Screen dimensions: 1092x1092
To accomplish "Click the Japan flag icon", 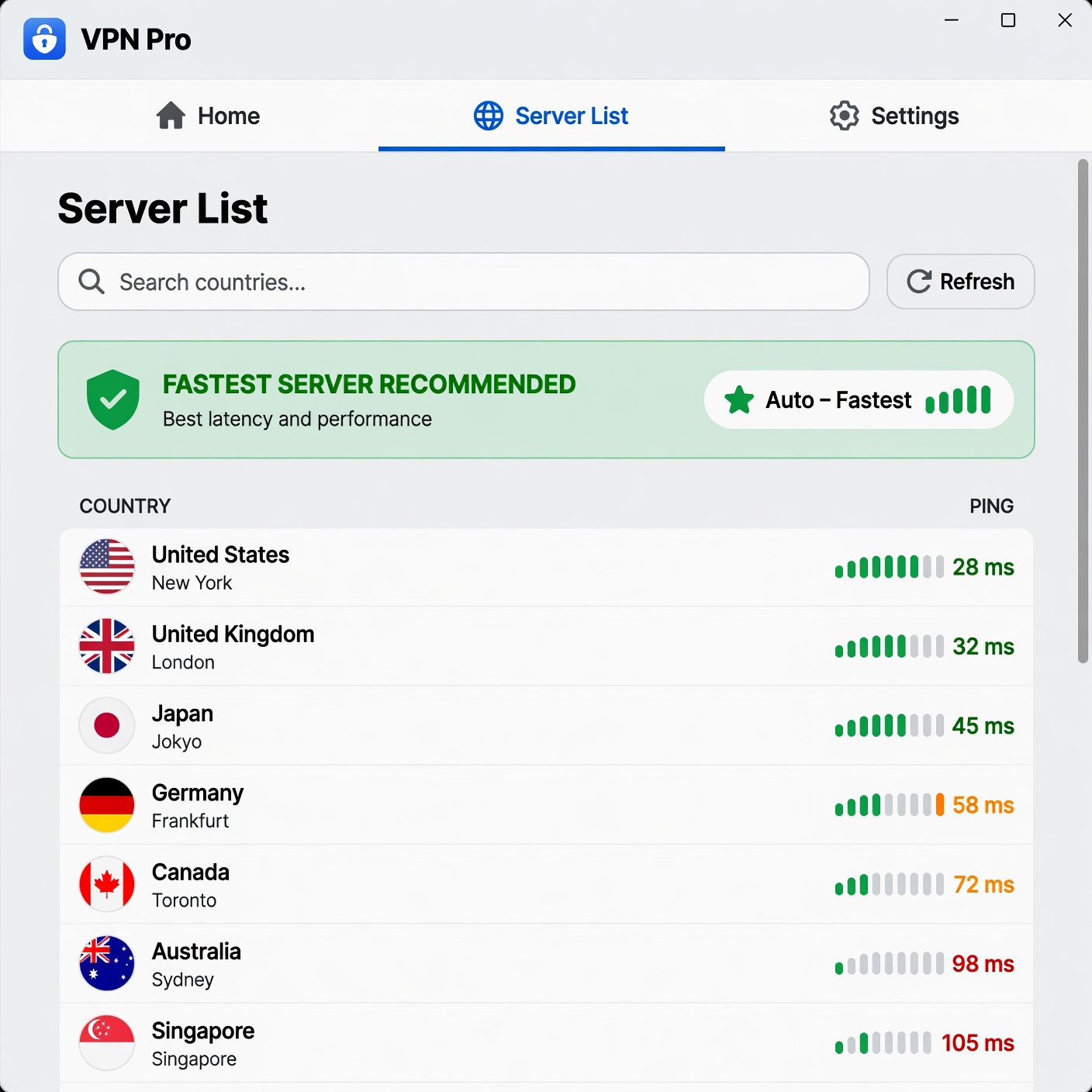I will tap(107, 726).
